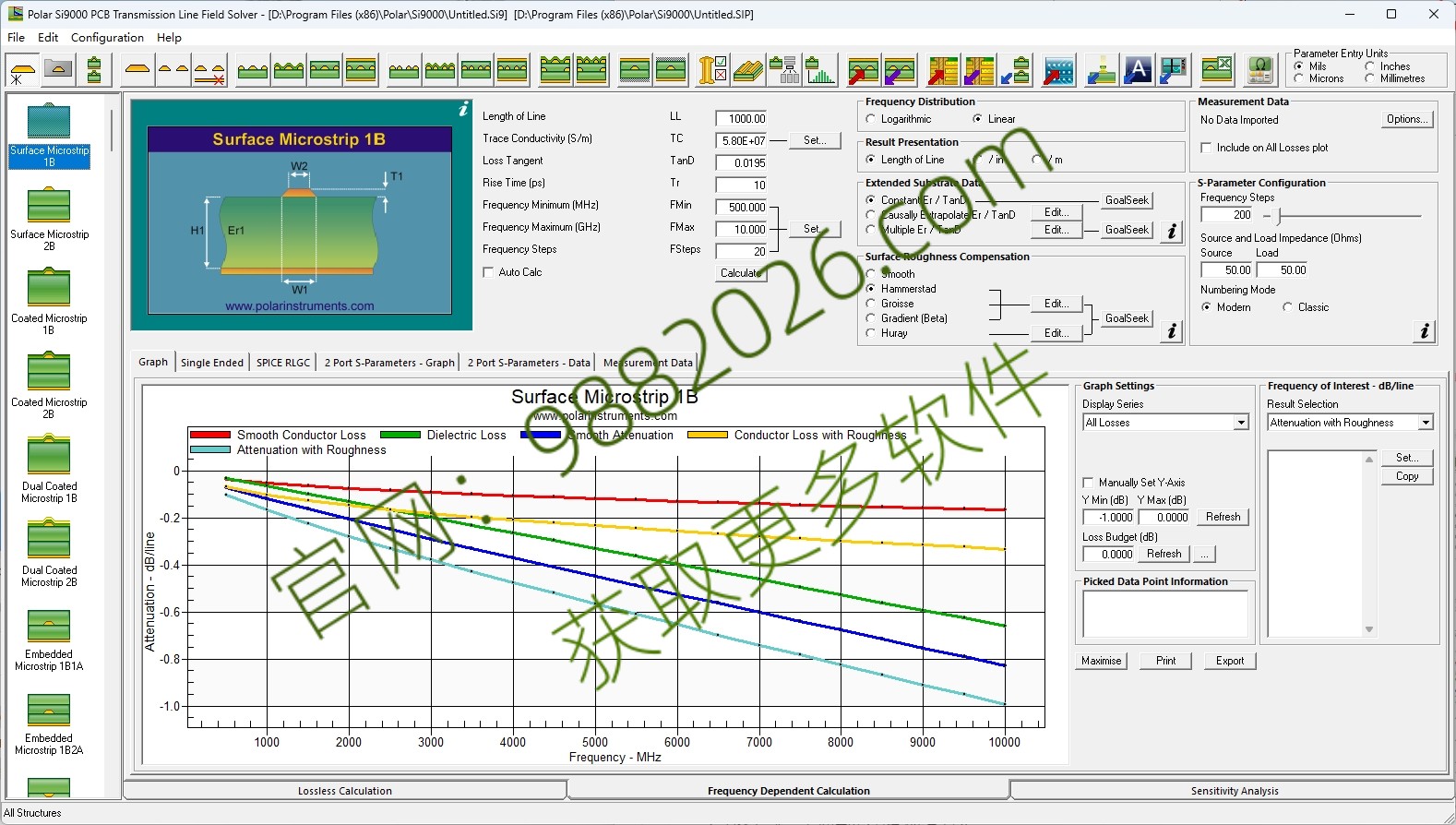Click the Print button
This screenshot has width=1456, height=825.
[x=1165, y=661]
